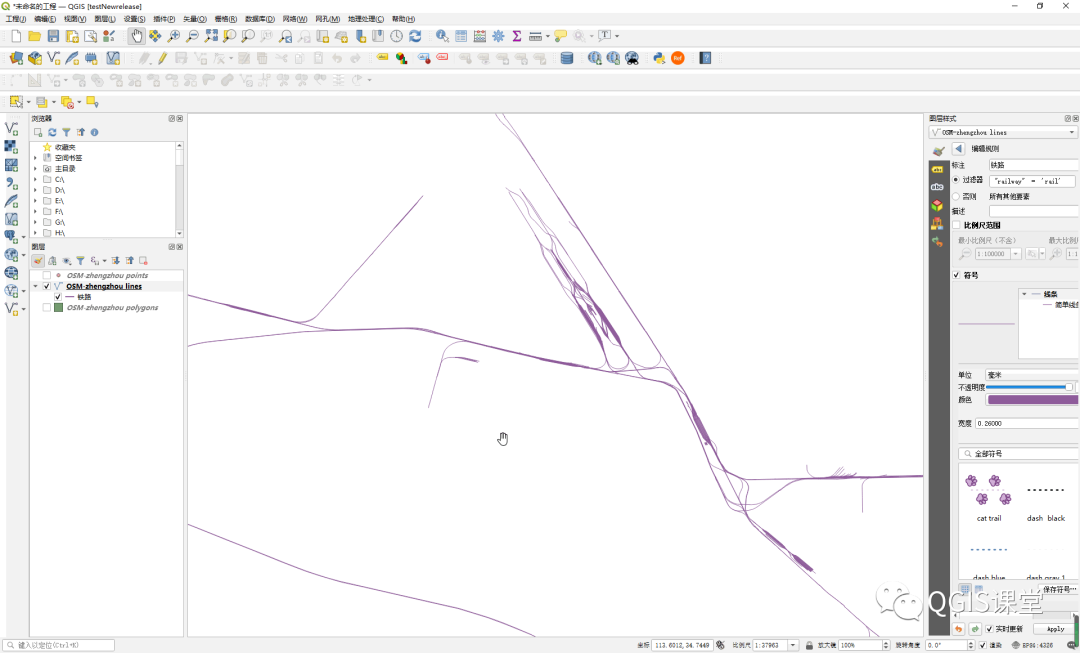
Task: Open the temporal controller clock icon
Action: pyautogui.click(x=397, y=36)
